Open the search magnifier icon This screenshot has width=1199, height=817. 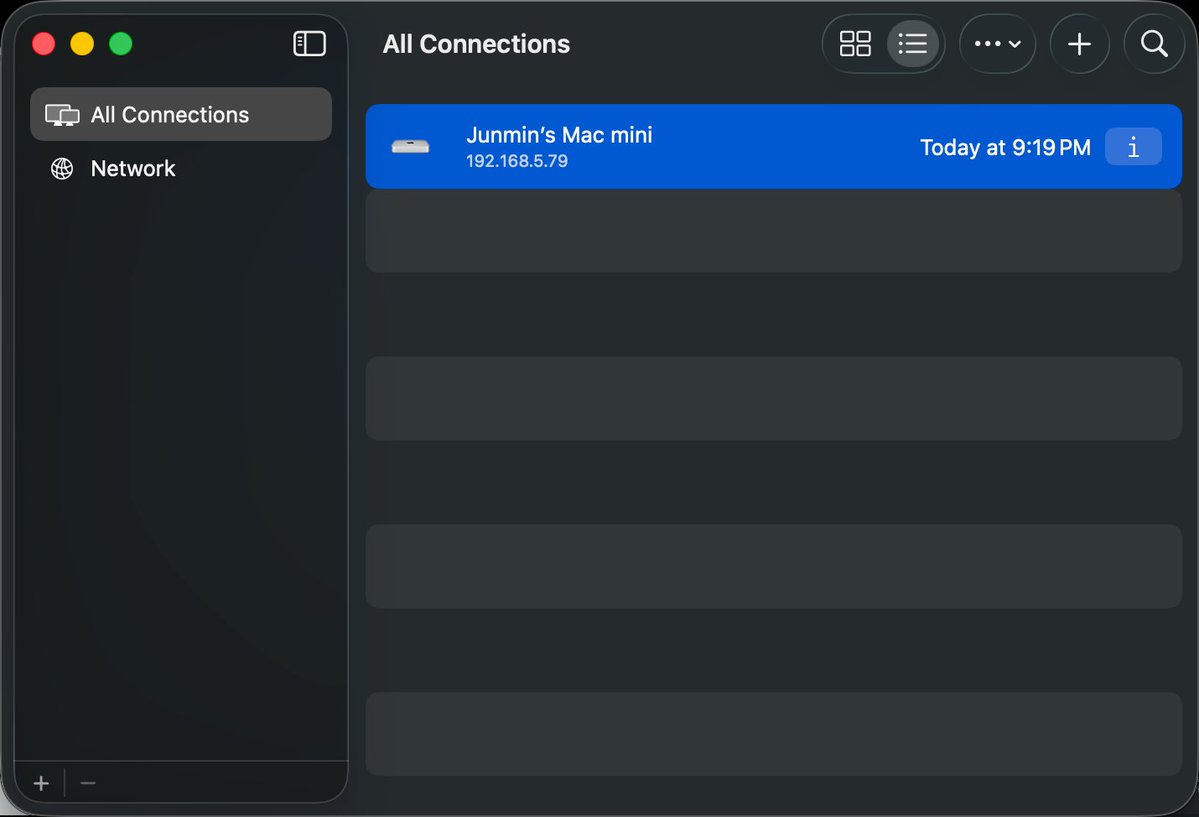[x=1154, y=44]
